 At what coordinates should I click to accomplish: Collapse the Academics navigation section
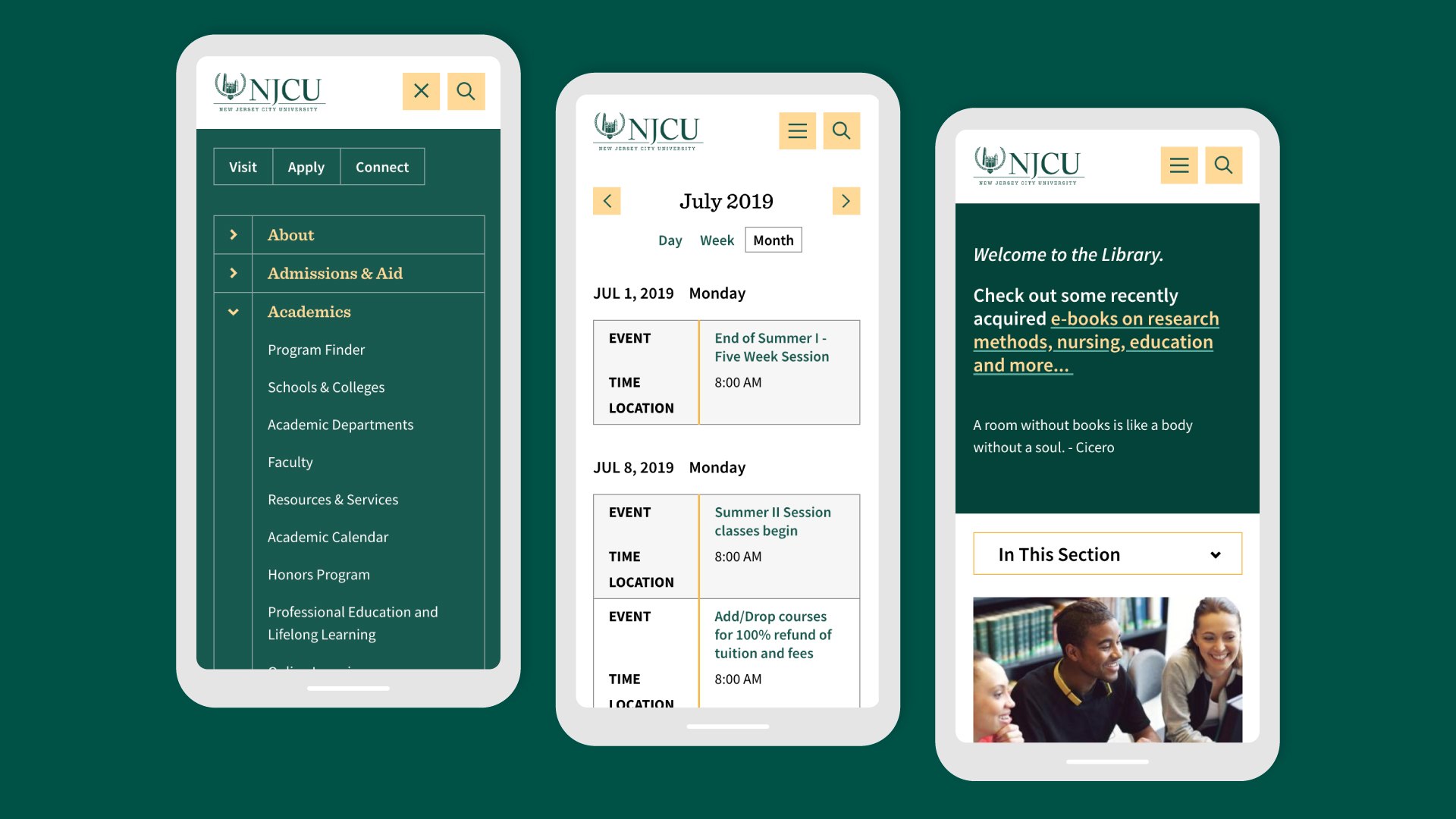(x=232, y=311)
